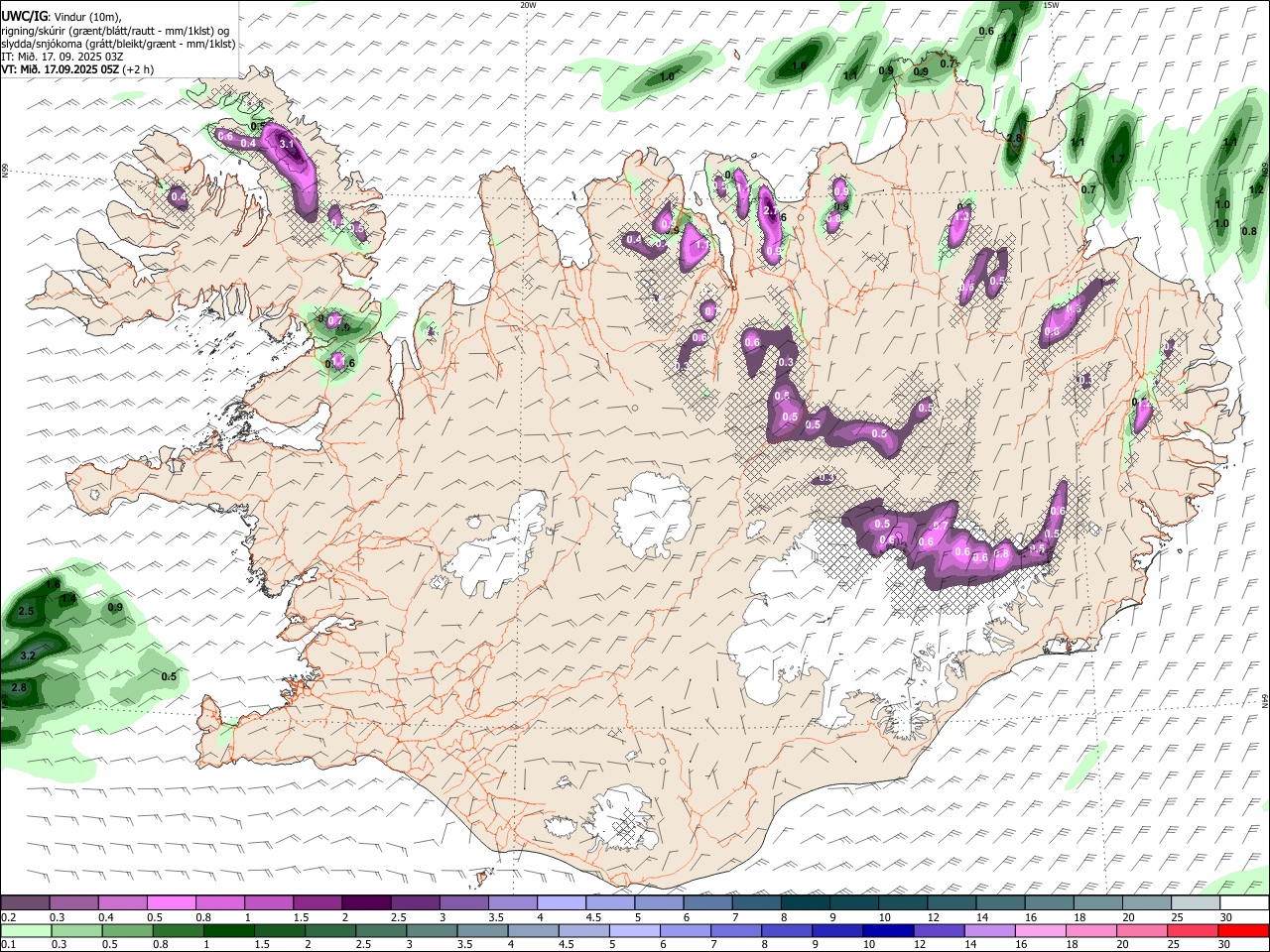This screenshot has height=952, width=1270.
Task: Click the '2.7' snowfall value on the north coast
Action: (x=771, y=210)
